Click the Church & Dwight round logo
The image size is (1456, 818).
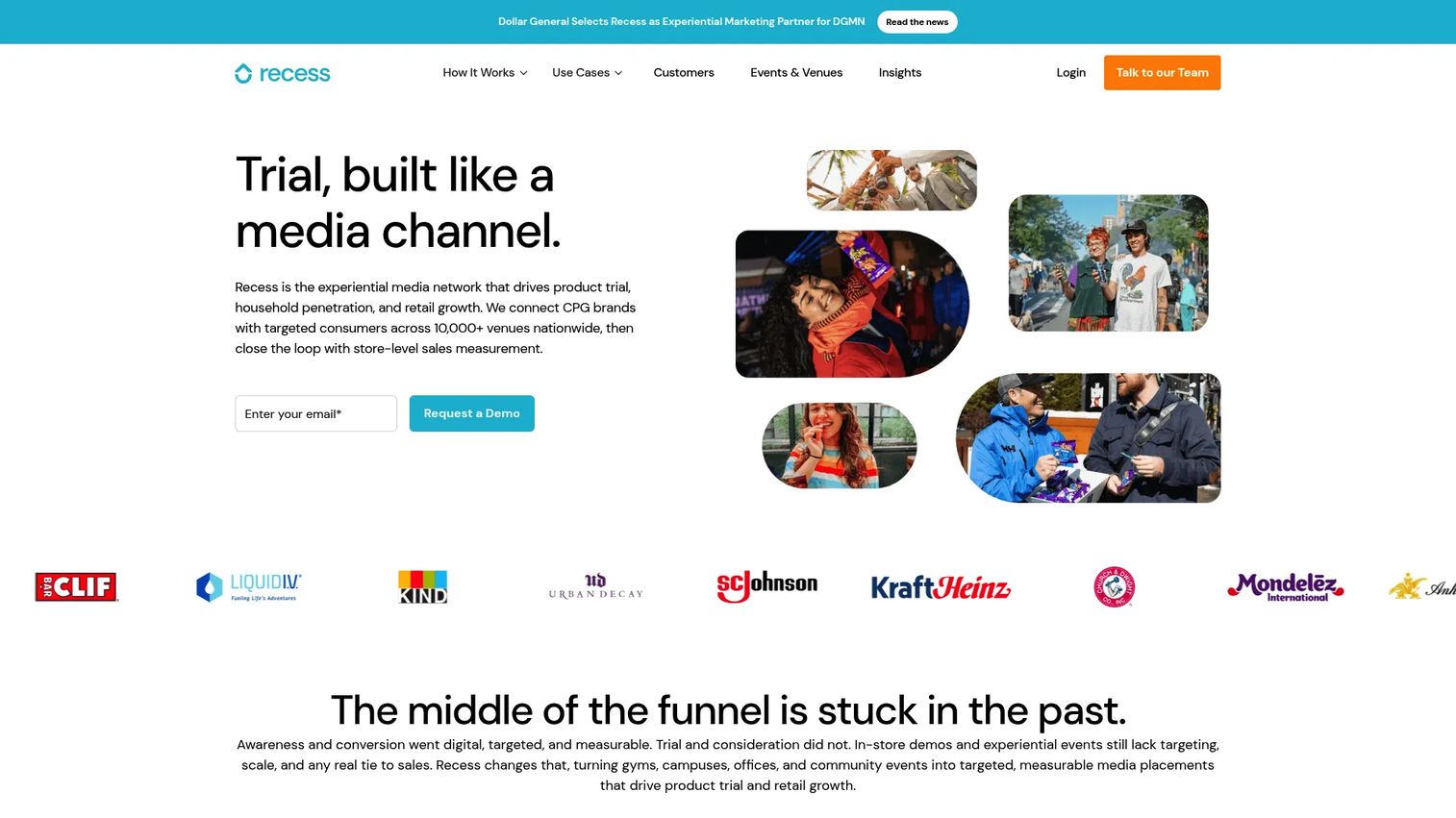coord(1114,586)
